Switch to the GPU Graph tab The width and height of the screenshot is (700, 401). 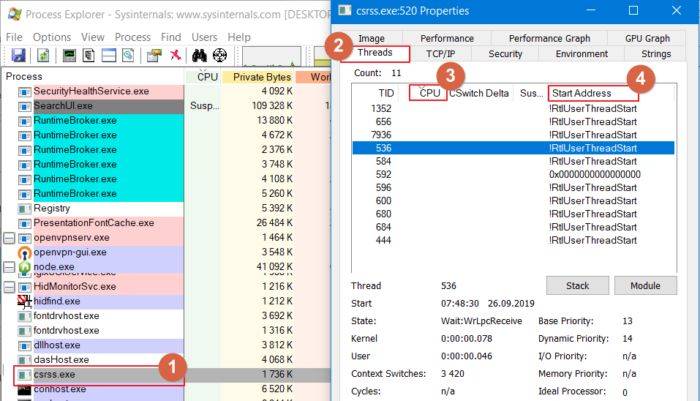[x=647, y=38]
